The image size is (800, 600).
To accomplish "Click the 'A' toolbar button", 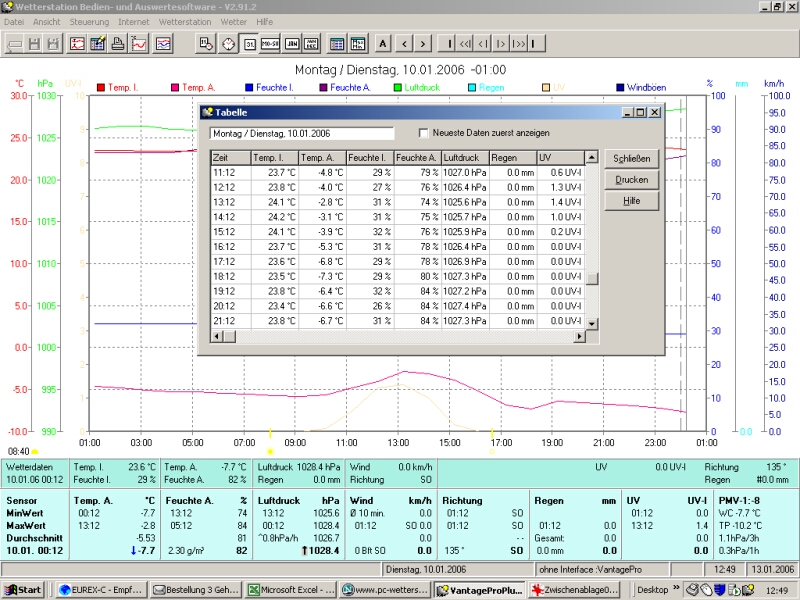I will tap(383, 44).
